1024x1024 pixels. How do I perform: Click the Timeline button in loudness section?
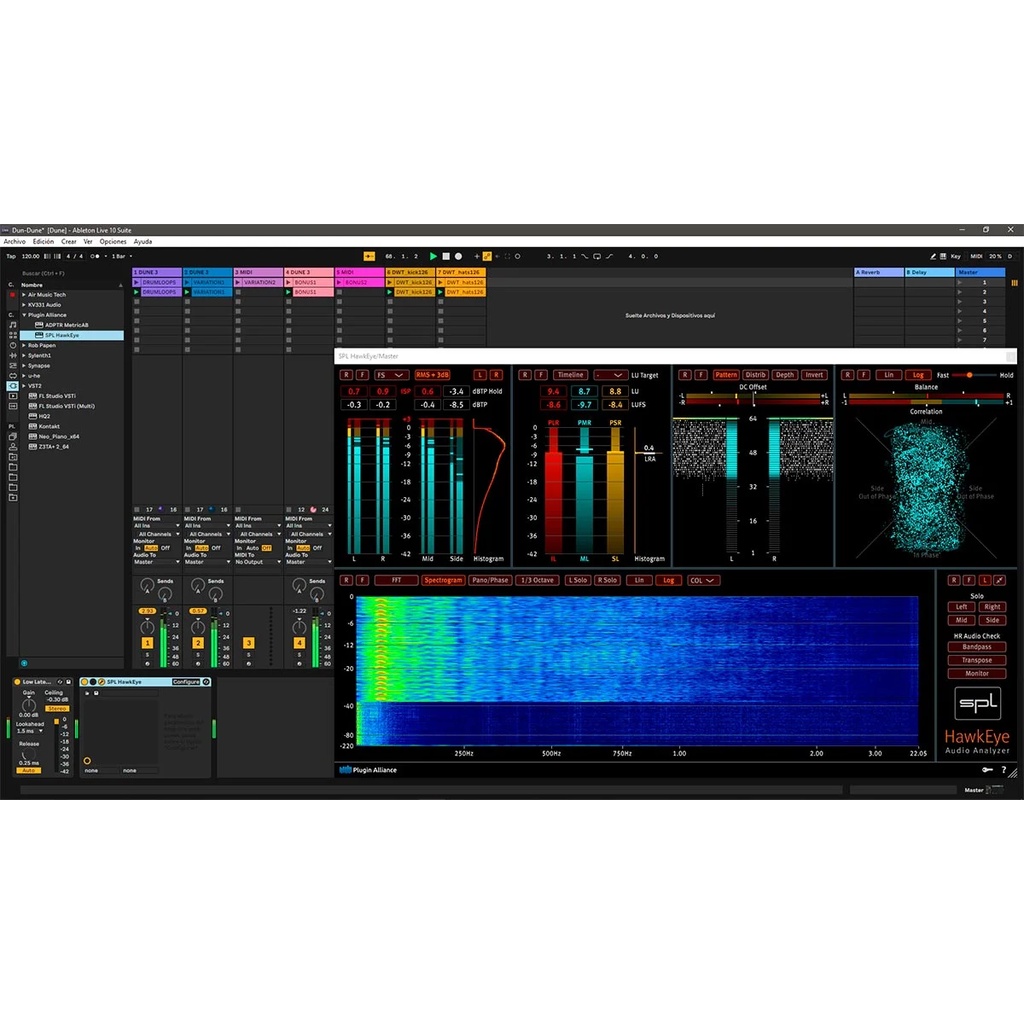[570, 375]
